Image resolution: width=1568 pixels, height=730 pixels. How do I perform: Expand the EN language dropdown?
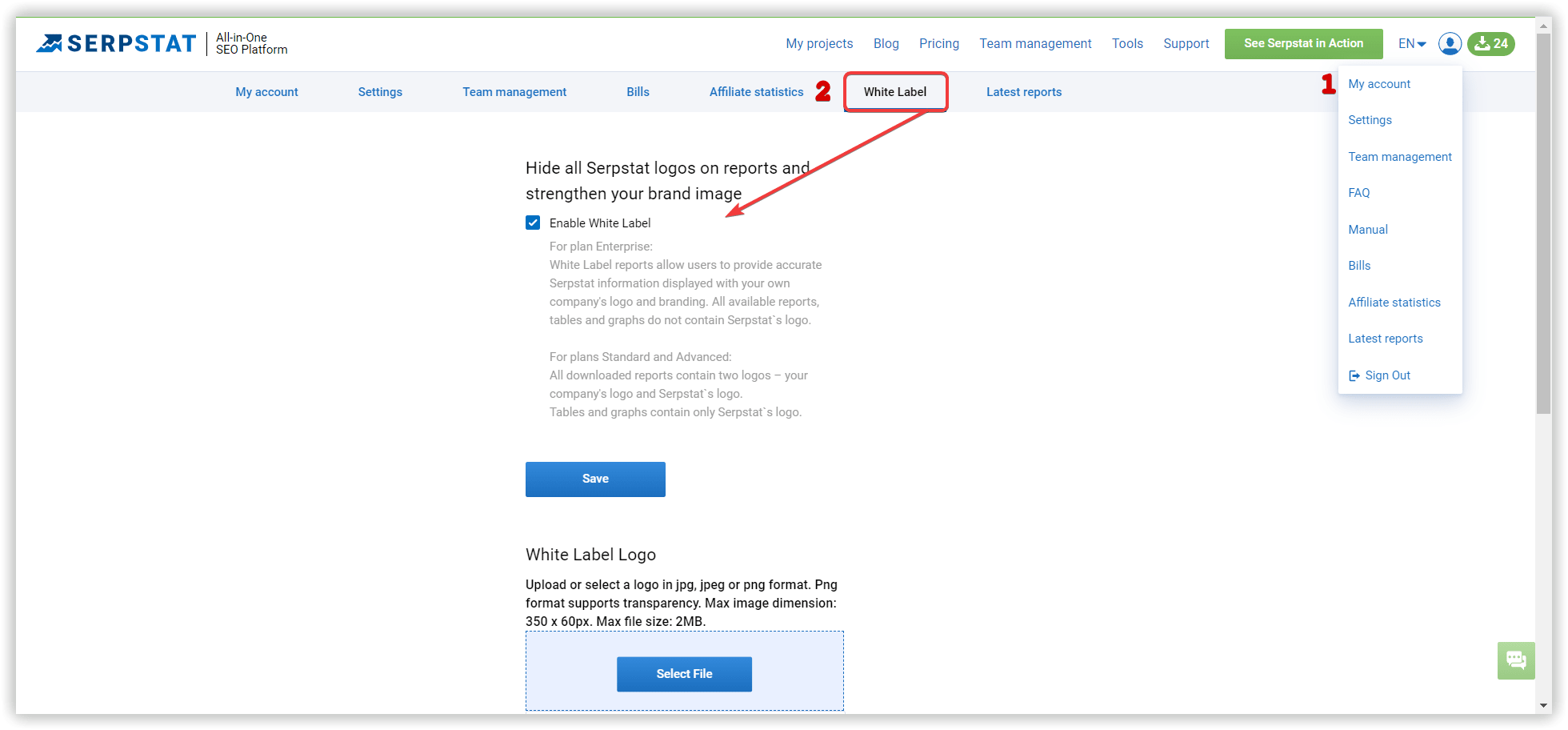[x=1412, y=43]
